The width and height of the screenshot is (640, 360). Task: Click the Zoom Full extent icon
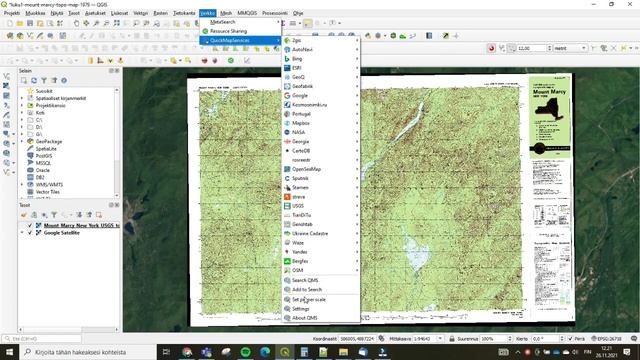pyautogui.click(x=117, y=24)
